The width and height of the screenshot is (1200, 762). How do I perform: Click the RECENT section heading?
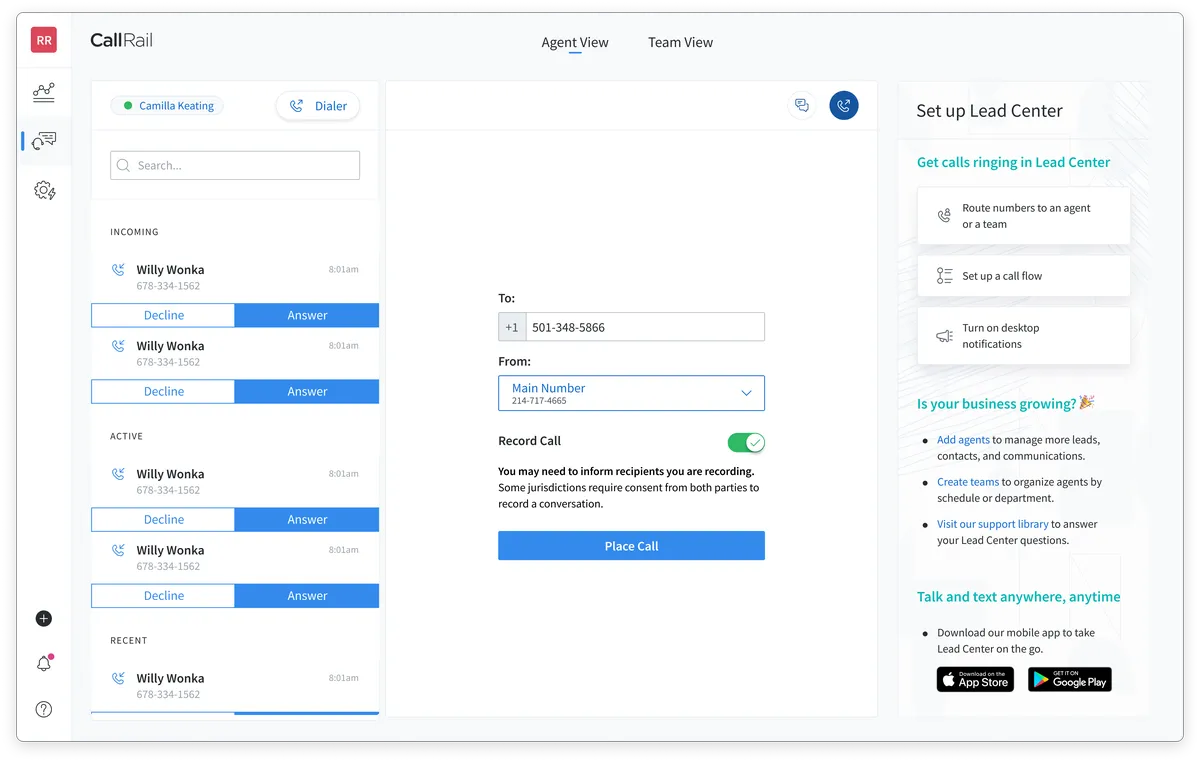tap(128, 640)
